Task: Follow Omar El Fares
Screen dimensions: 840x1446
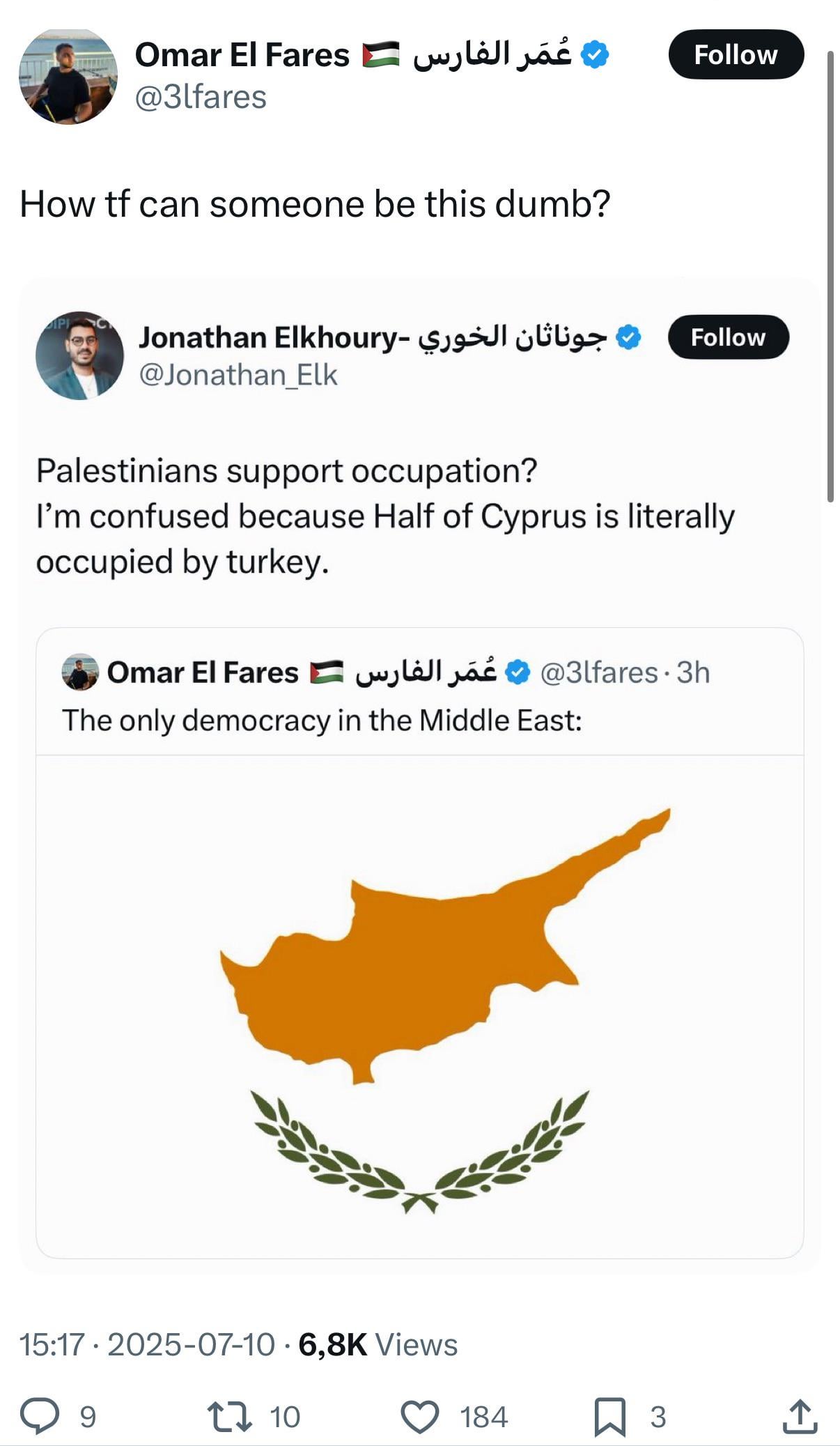Action: pos(736,54)
